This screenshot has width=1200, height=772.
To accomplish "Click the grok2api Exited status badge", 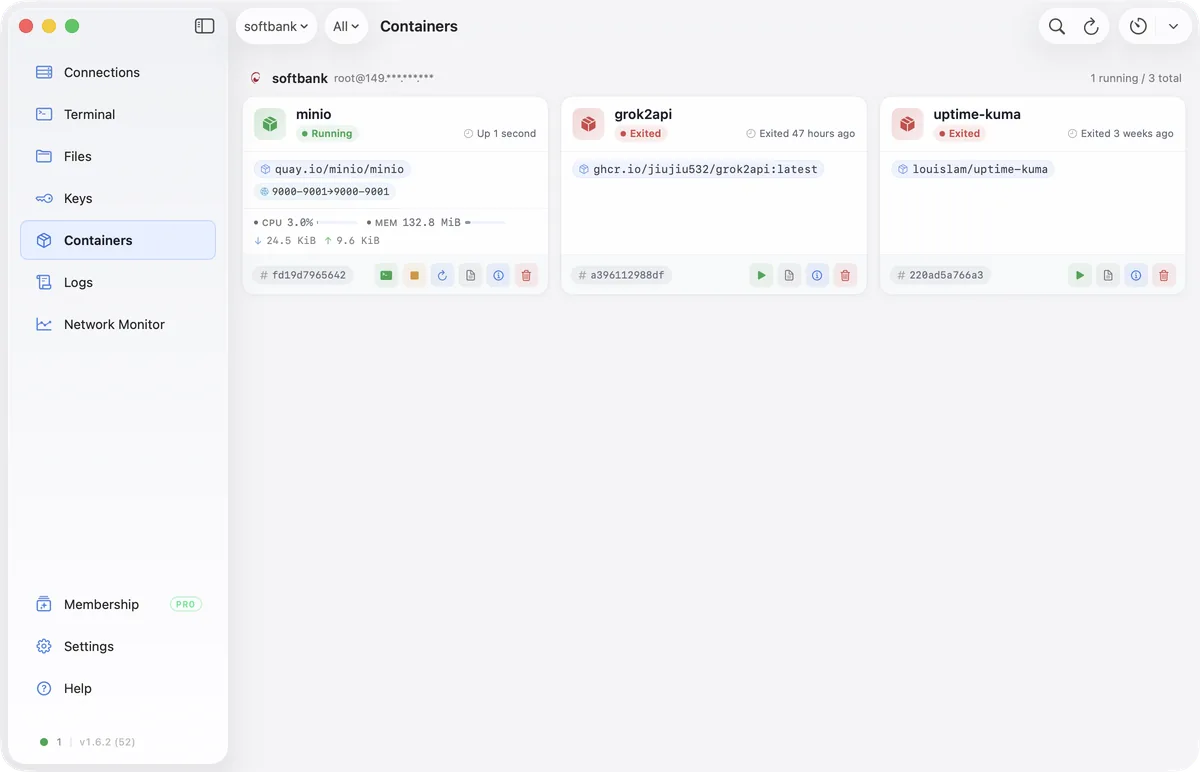I will coord(640,133).
